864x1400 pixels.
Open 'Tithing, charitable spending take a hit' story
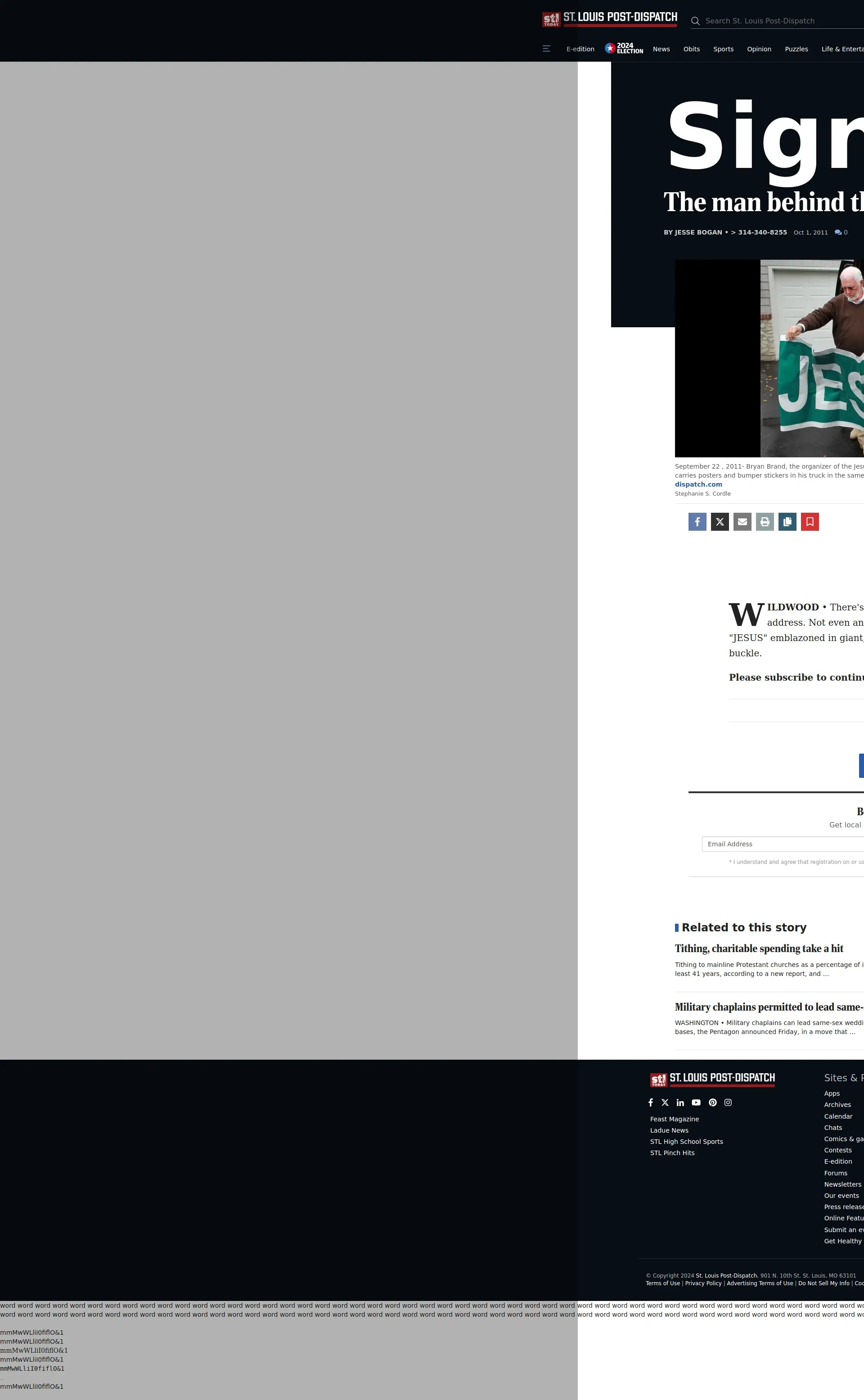(x=758, y=948)
